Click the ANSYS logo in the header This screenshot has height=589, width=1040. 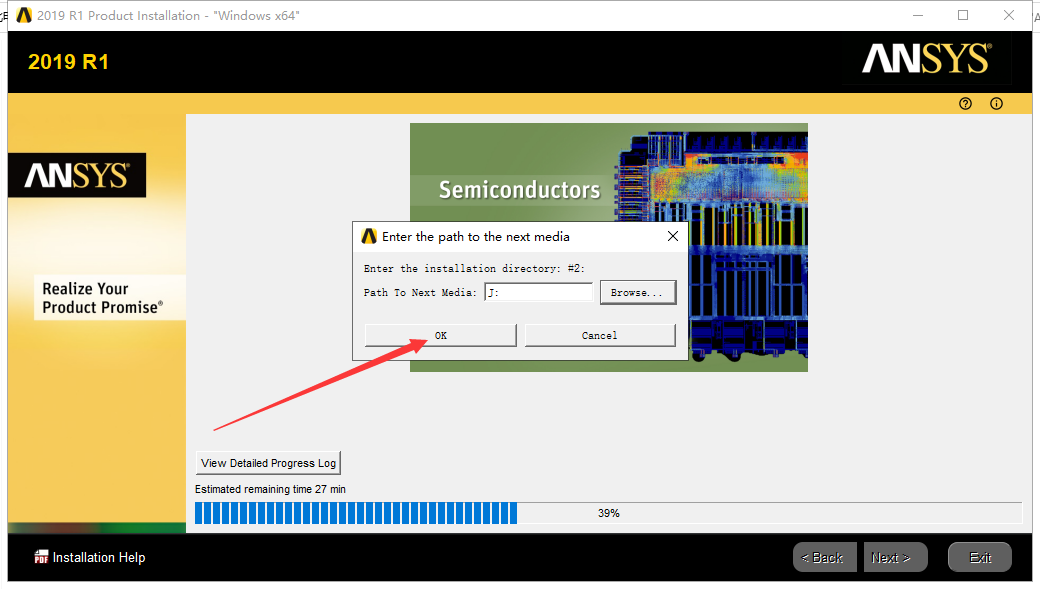pyautogui.click(x=927, y=59)
